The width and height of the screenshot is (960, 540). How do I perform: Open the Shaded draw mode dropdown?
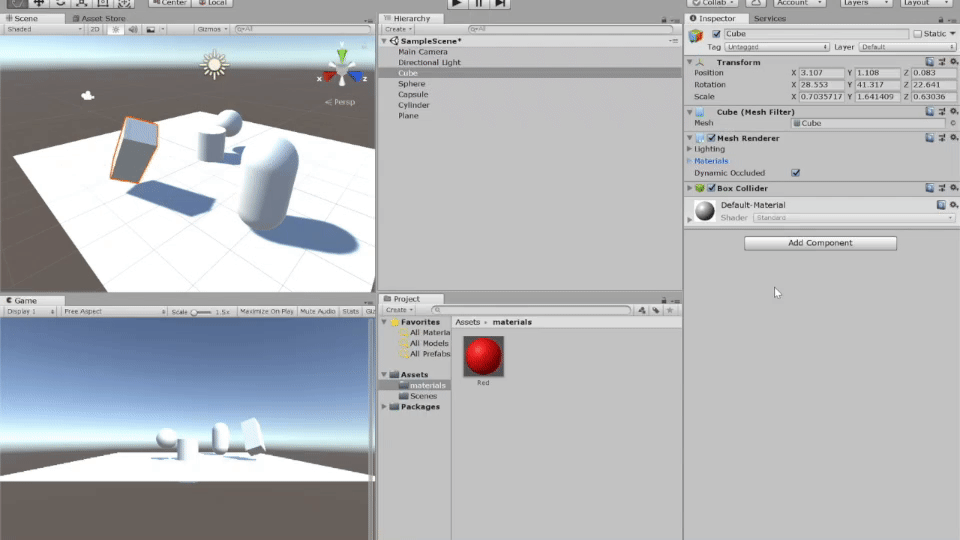[44, 29]
